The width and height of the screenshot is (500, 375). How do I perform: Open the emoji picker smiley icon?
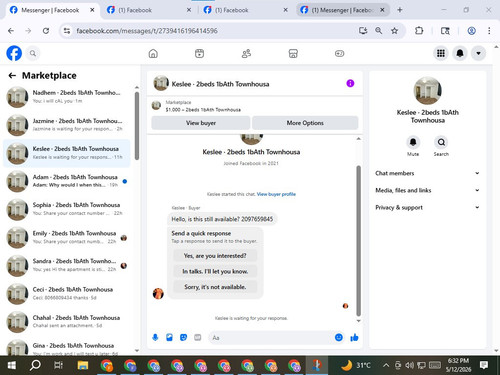(x=339, y=338)
